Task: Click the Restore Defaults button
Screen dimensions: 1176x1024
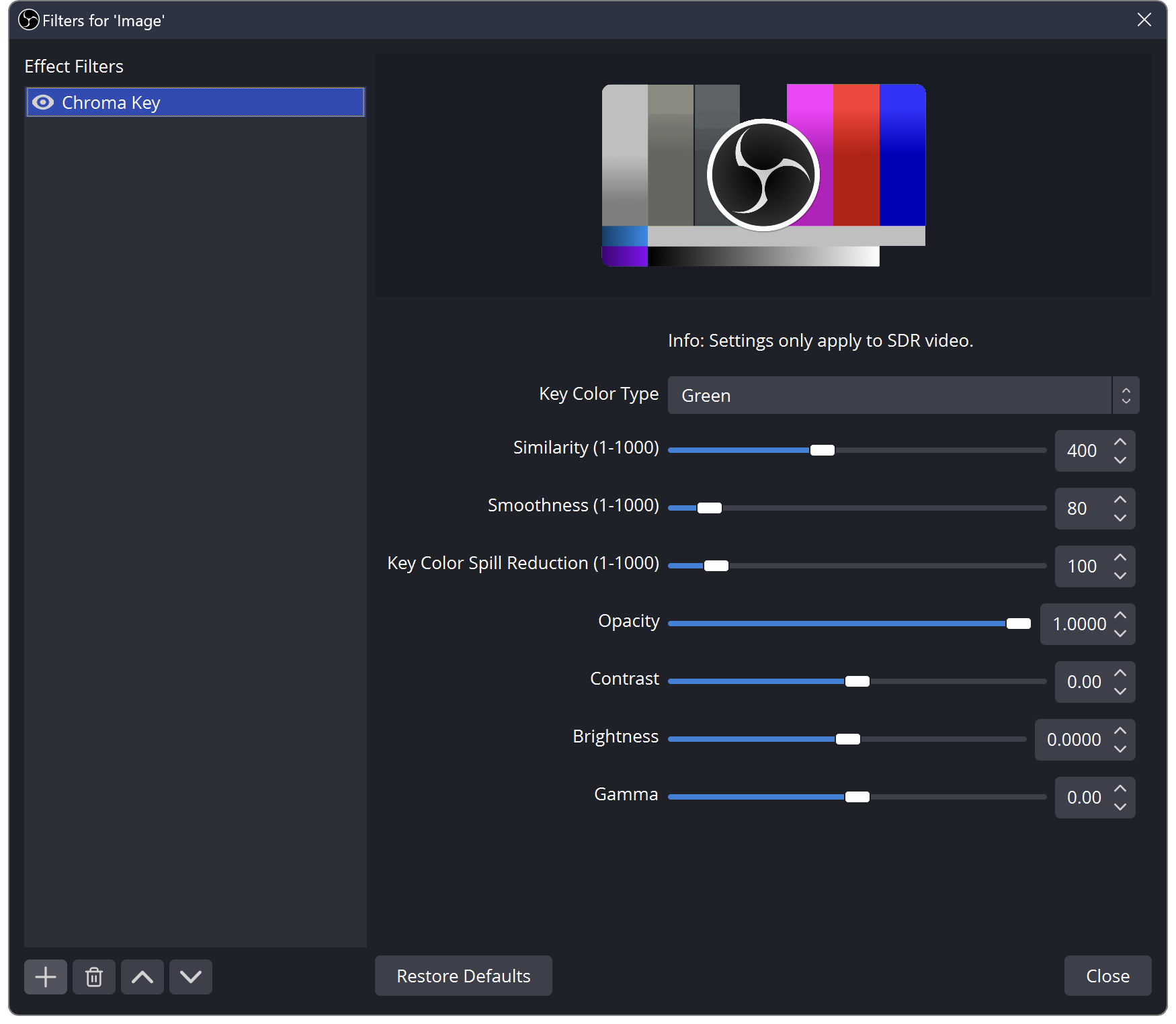Action: click(463, 976)
